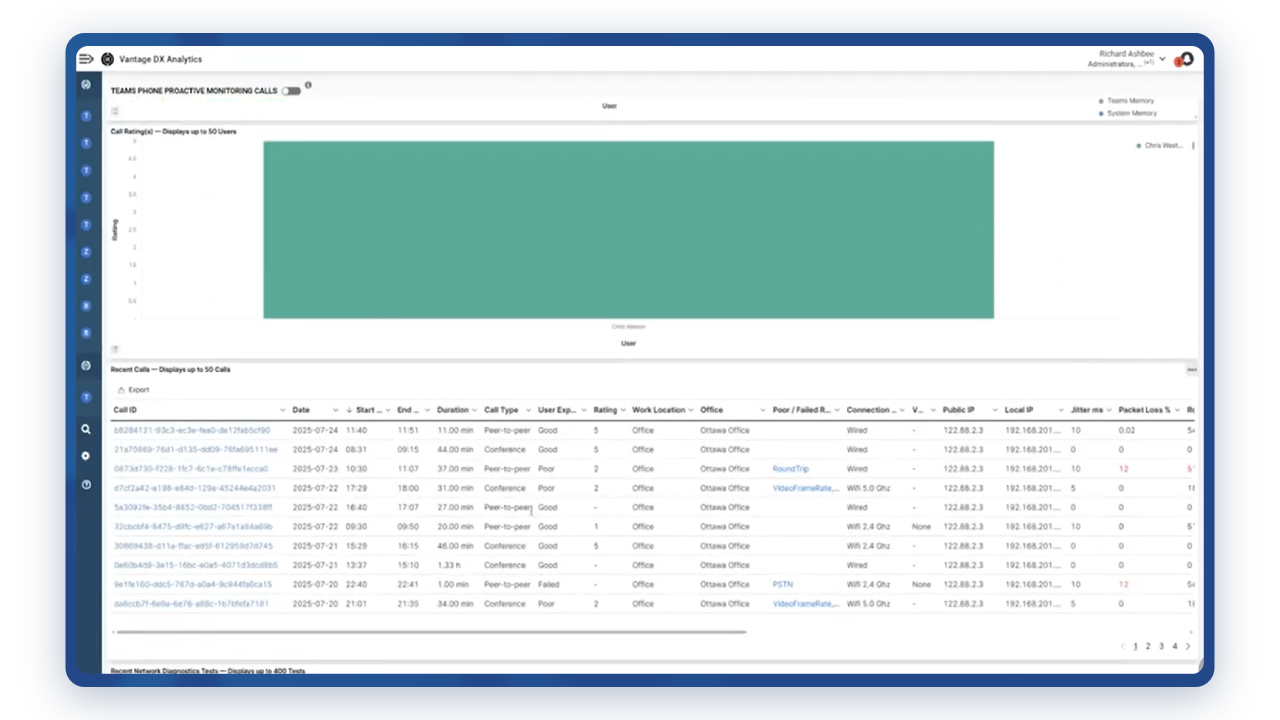
Task: Click the Vantage DX logo icon
Action: (x=108, y=59)
